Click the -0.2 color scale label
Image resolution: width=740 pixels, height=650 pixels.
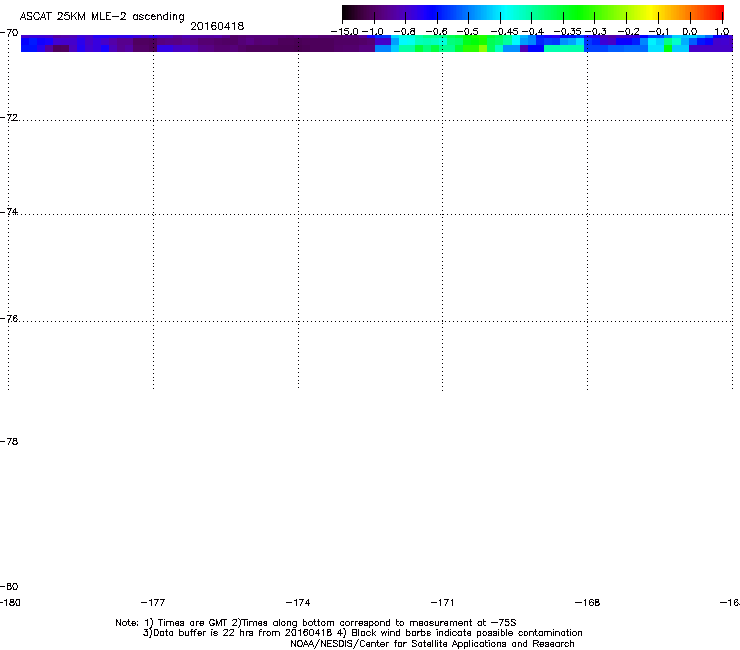point(629,32)
